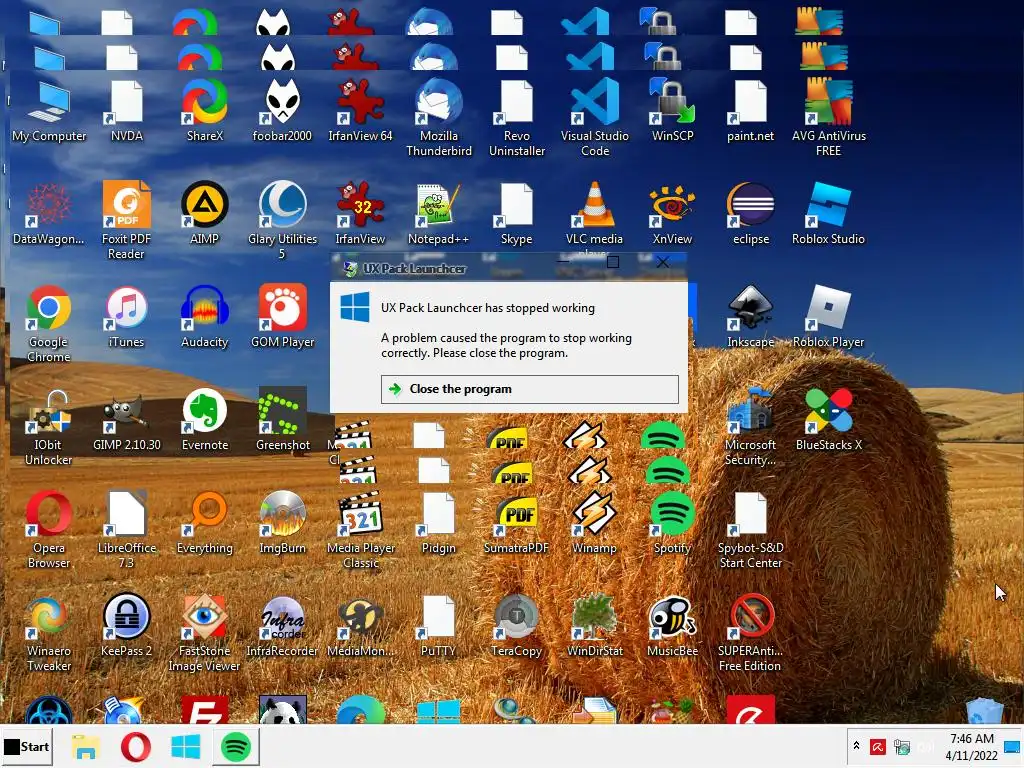1024x768 pixels.
Task: Launch Glary Utilities 5 shortcut
Action: [282, 221]
